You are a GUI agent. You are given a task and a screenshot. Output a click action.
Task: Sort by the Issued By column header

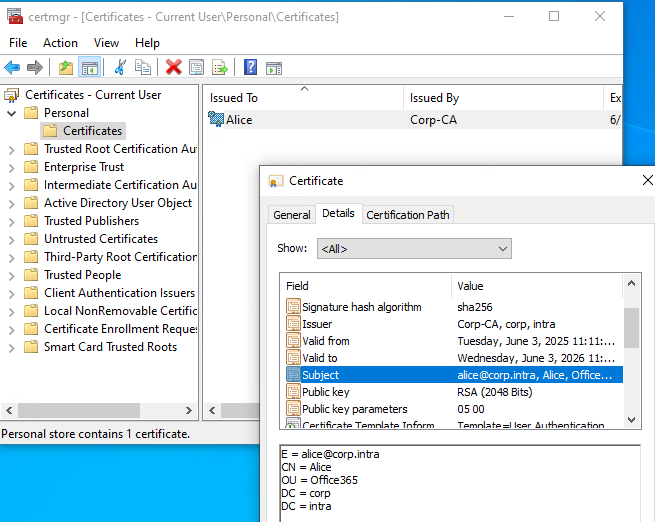[434, 98]
